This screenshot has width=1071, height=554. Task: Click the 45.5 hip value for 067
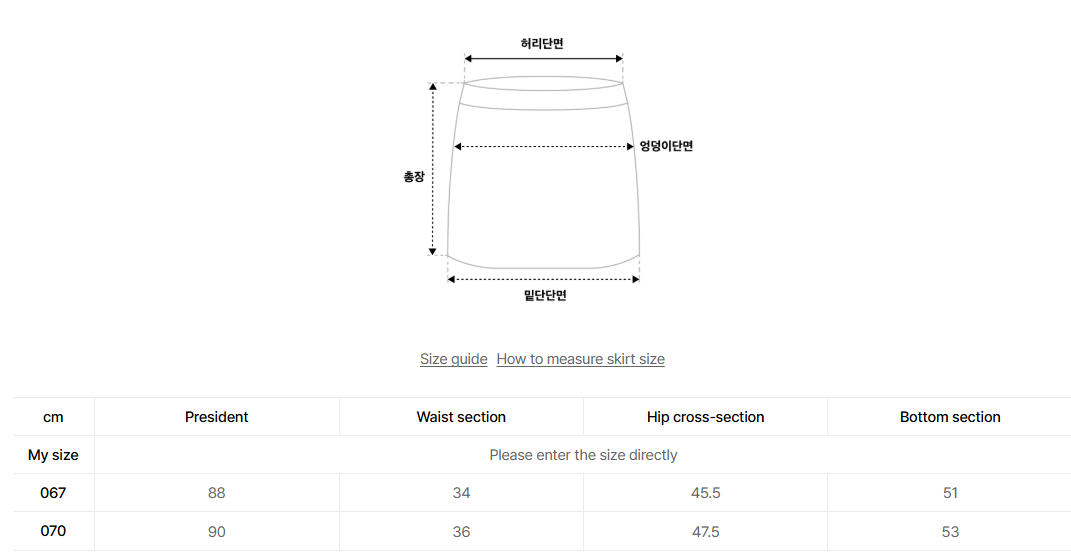706,493
